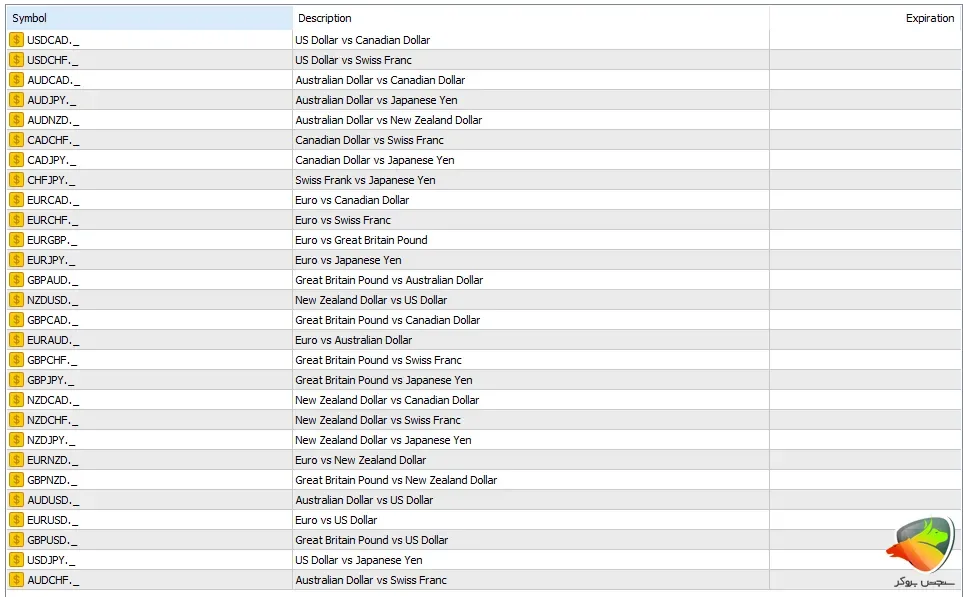Screen dimensions: 963x597
Task: Click the broker logo in bottom corner
Action: point(923,551)
